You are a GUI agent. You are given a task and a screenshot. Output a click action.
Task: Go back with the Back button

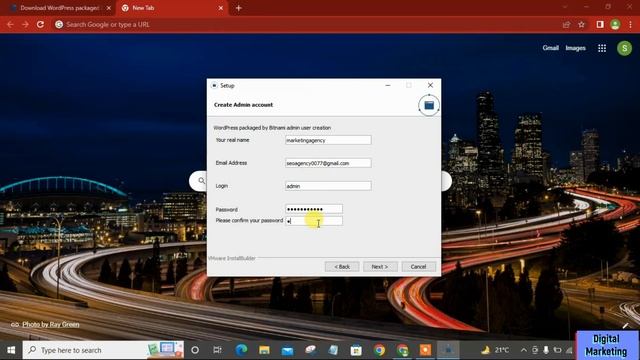342,267
